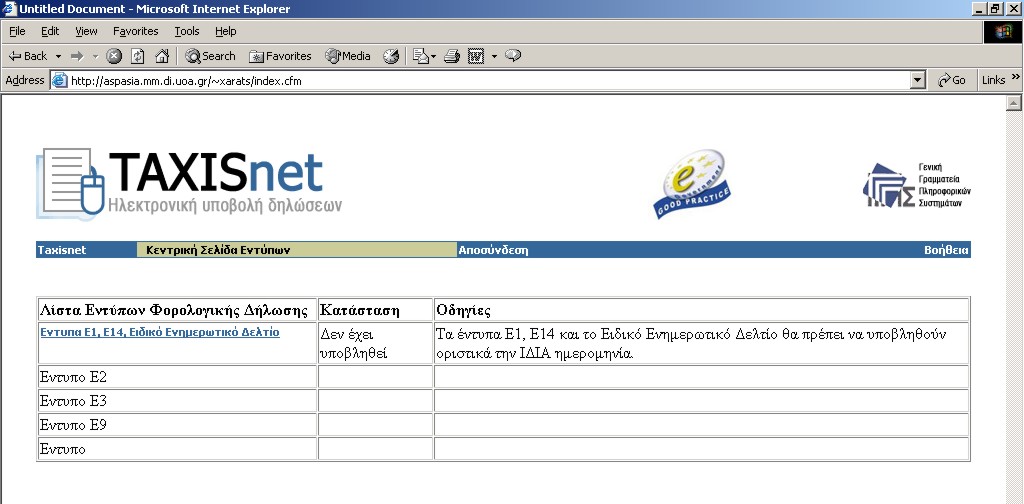Image resolution: width=1024 pixels, height=504 pixels.
Task: Click the Back navigation button
Action: 28,56
